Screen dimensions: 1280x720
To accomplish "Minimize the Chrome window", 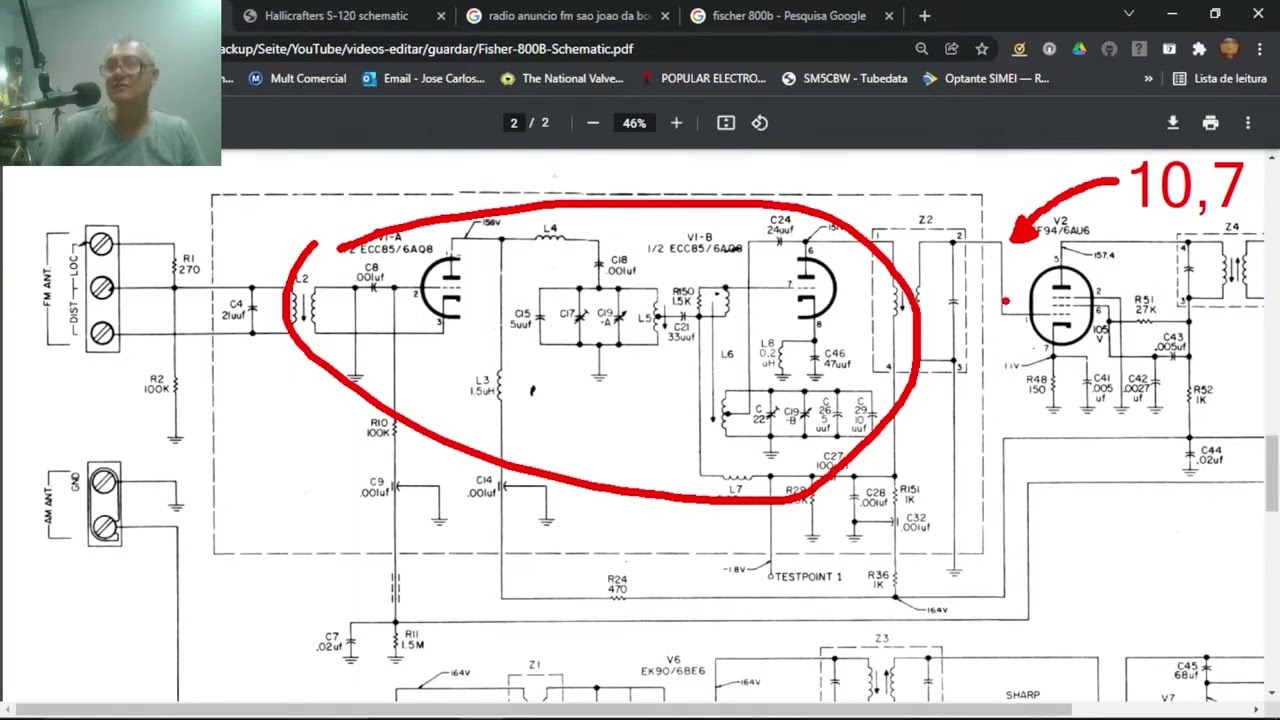I will click(1171, 14).
